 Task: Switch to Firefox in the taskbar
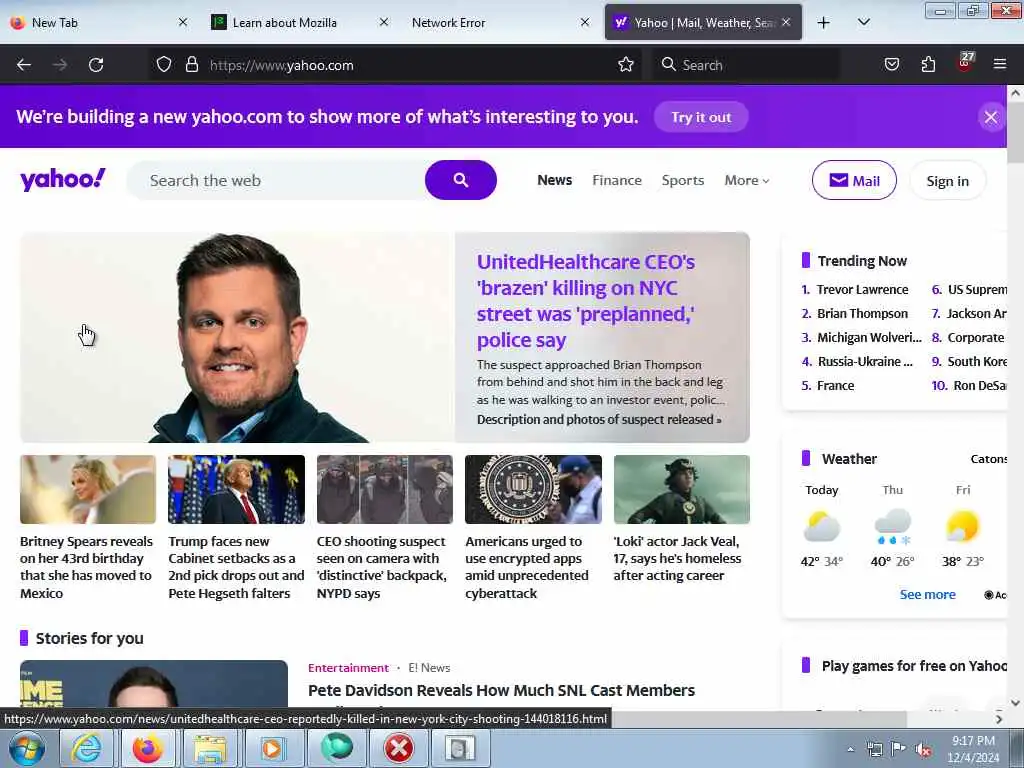pyautogui.click(x=148, y=748)
